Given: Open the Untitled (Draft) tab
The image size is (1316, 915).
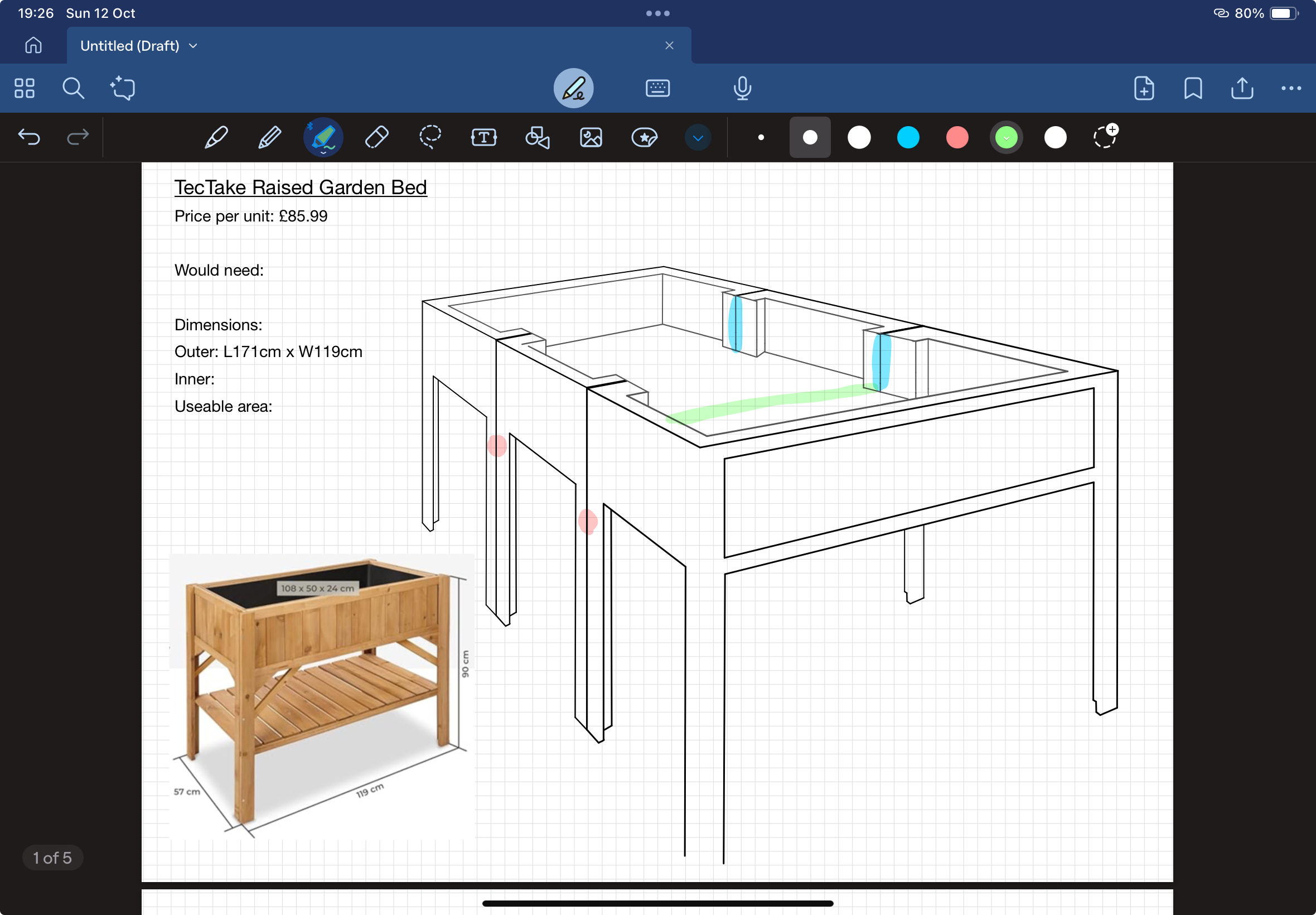Looking at the screenshot, I should click(129, 46).
